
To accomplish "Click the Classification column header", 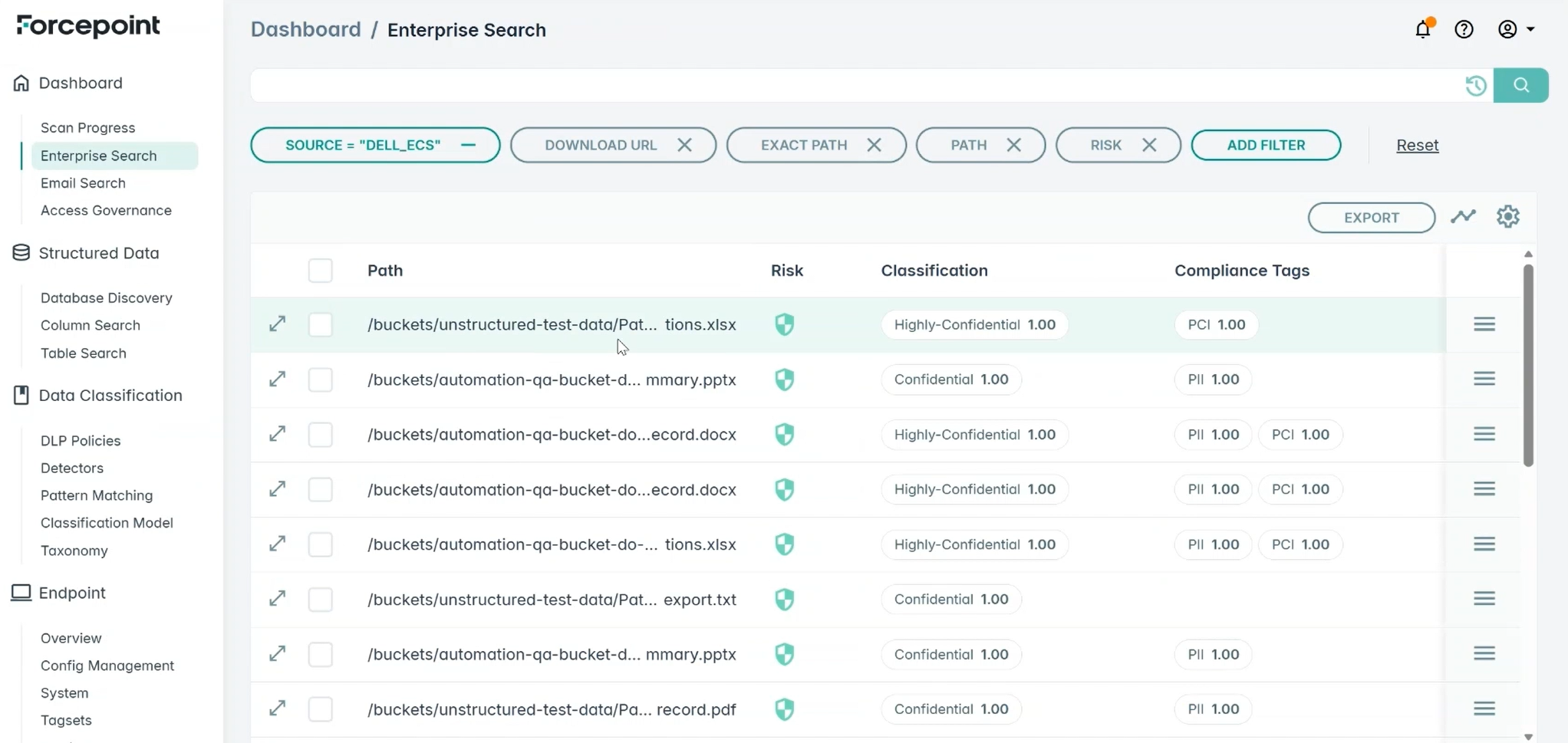I will pyautogui.click(x=934, y=271).
